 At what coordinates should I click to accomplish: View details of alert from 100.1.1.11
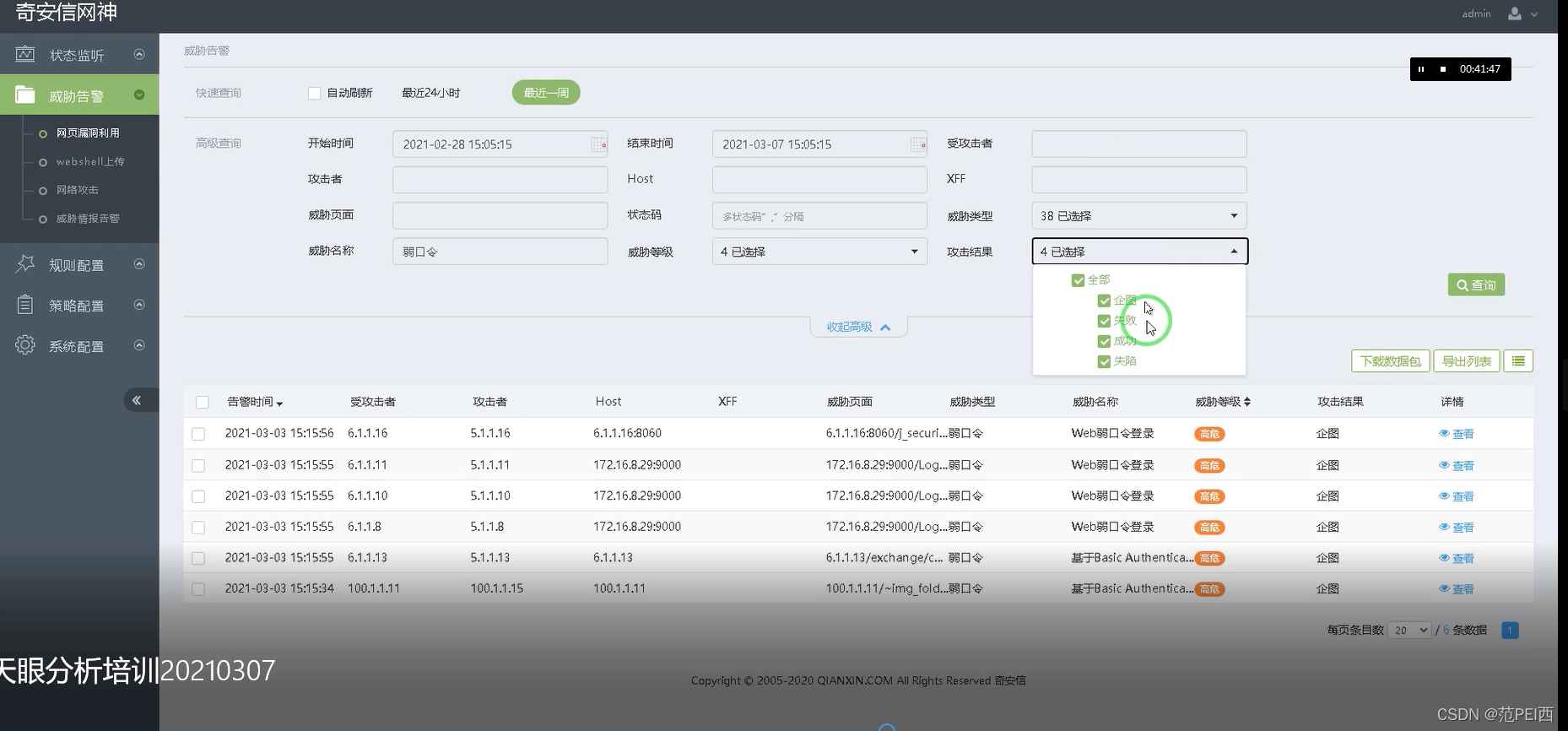(1457, 589)
